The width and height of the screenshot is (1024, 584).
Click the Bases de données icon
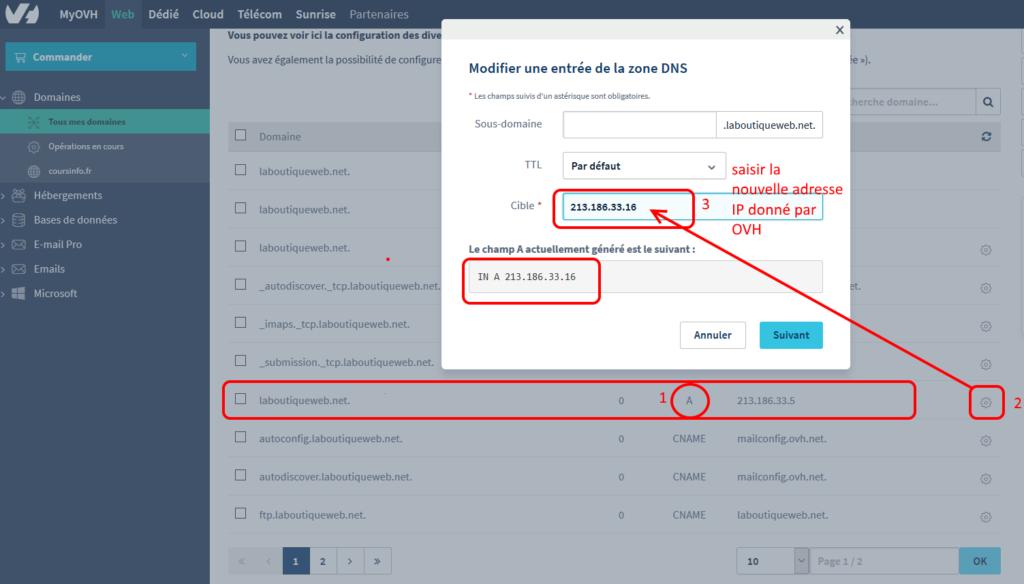(x=18, y=219)
